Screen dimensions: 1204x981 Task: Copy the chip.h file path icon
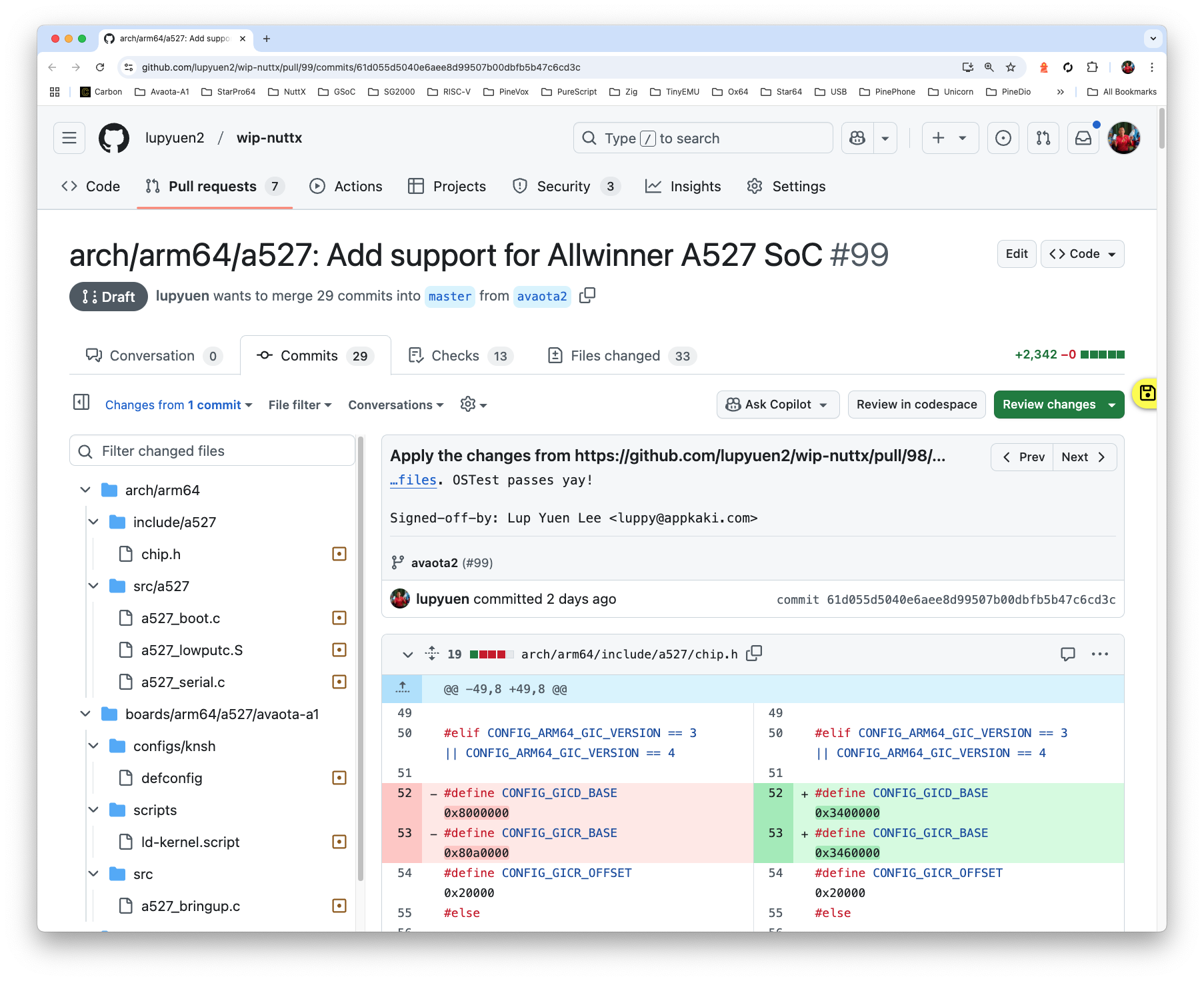click(753, 654)
